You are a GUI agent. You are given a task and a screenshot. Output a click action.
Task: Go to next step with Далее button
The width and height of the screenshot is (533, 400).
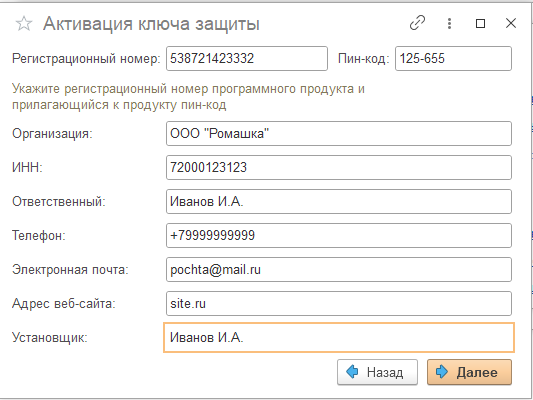[469, 372]
